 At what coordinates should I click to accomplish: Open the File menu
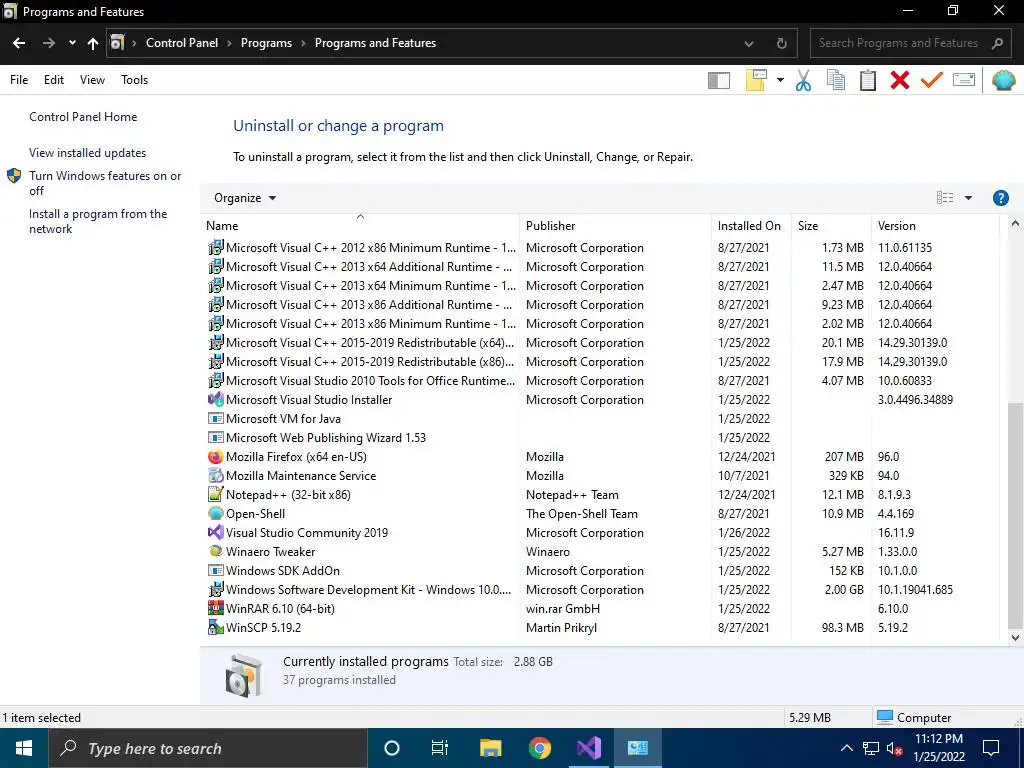click(x=19, y=80)
